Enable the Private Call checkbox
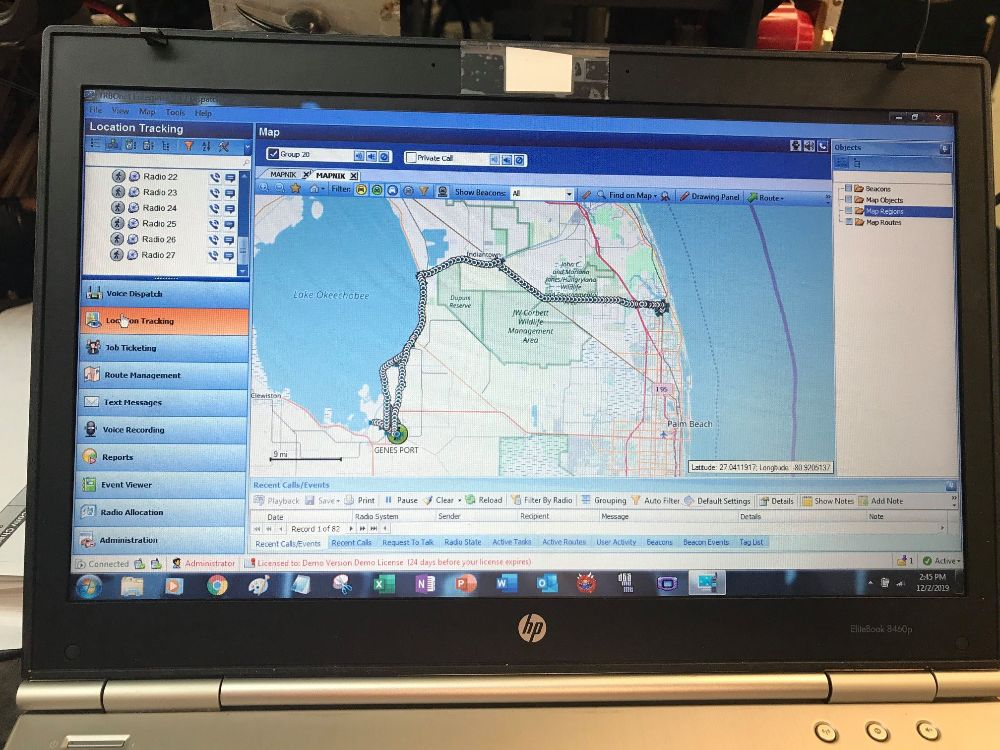Viewport: 1000px width, 750px height. [411, 158]
